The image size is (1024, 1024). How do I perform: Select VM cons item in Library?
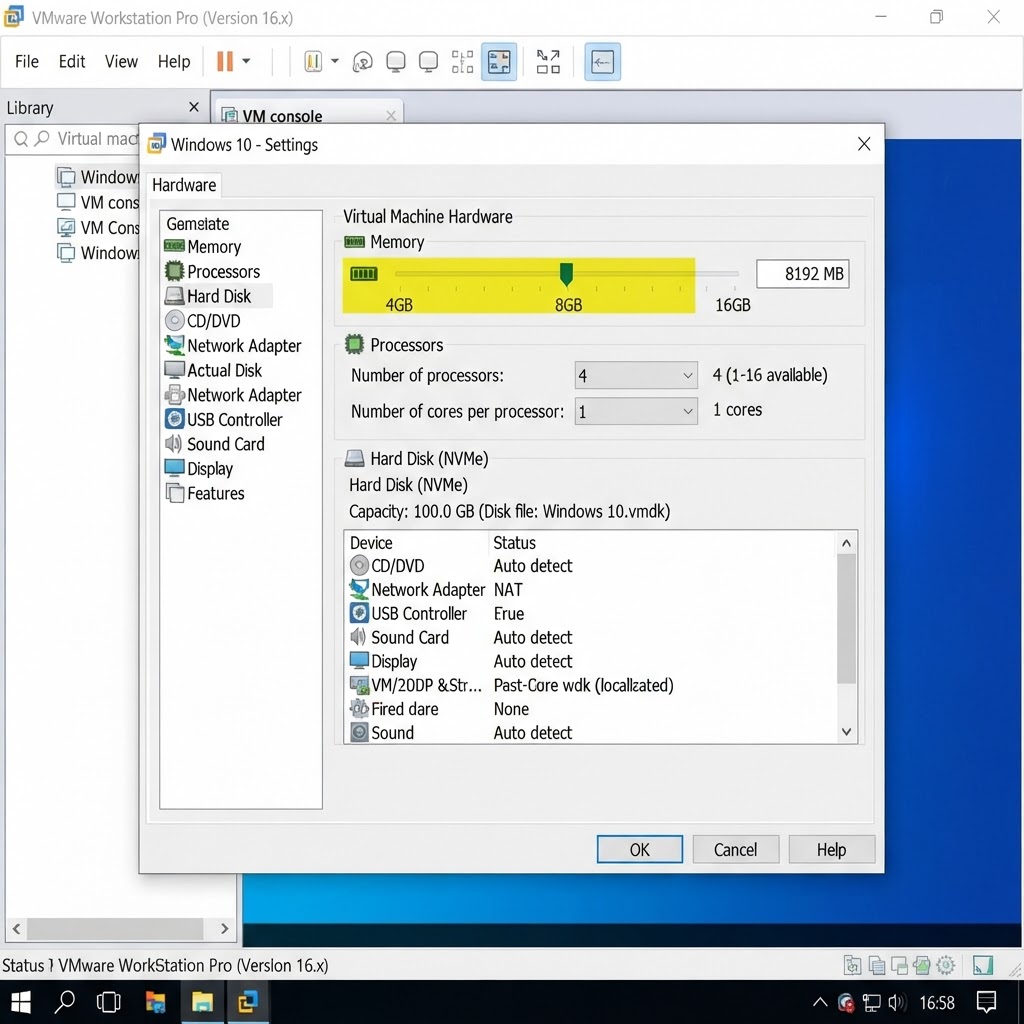point(98,202)
